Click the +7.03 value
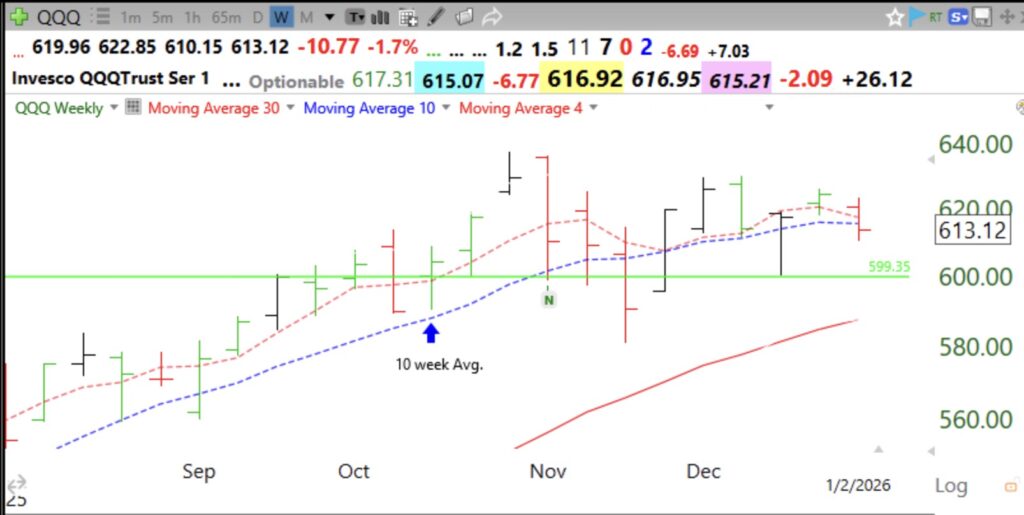 (728, 52)
